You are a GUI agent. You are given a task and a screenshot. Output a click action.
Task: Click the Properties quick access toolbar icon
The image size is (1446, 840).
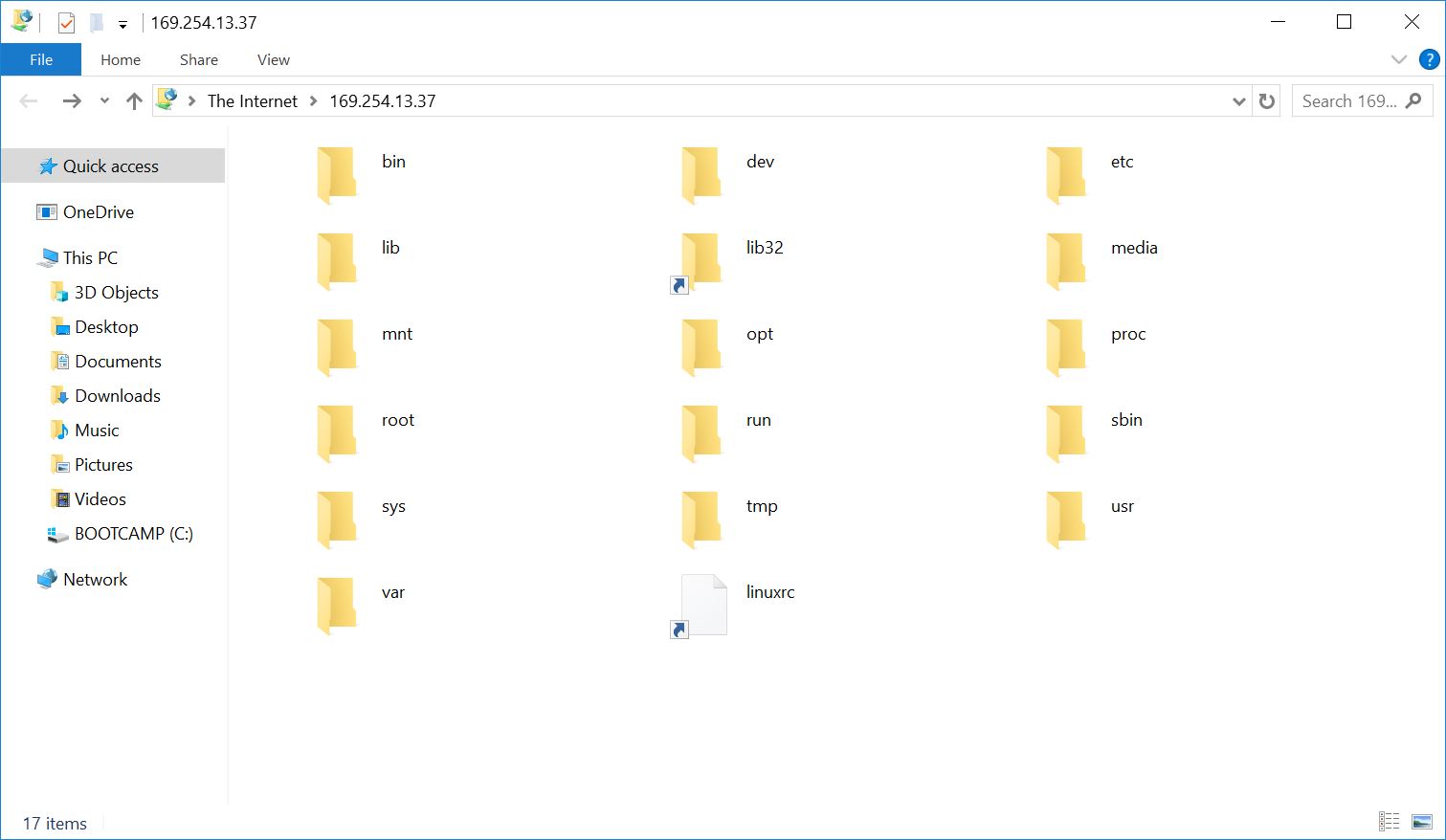pyautogui.click(x=66, y=22)
